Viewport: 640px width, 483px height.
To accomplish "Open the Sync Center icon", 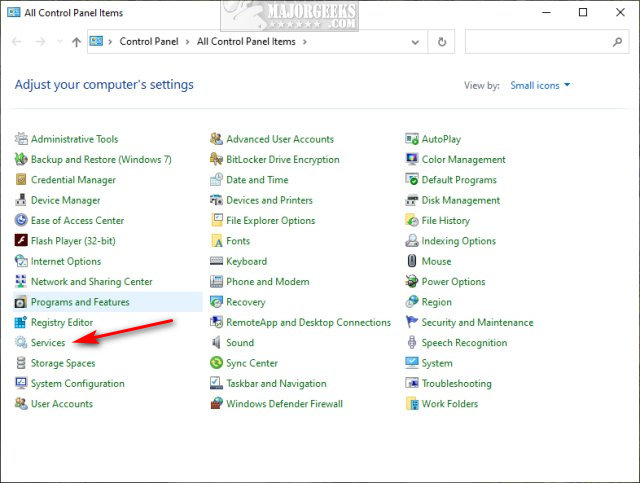I will 216,364.
